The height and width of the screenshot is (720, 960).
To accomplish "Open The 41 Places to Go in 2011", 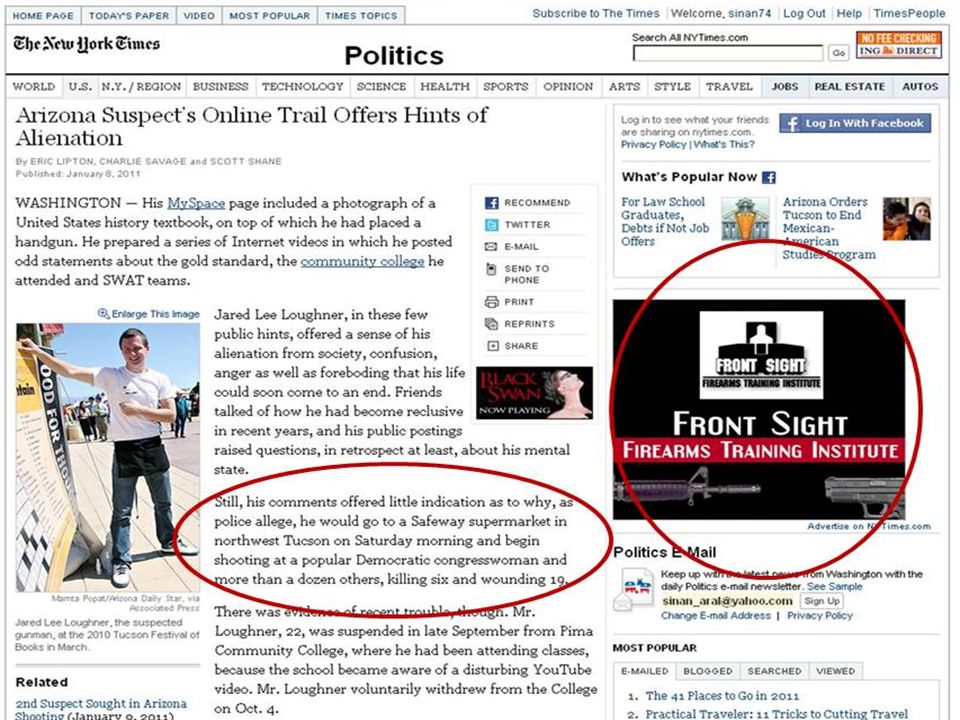I will (x=722, y=696).
